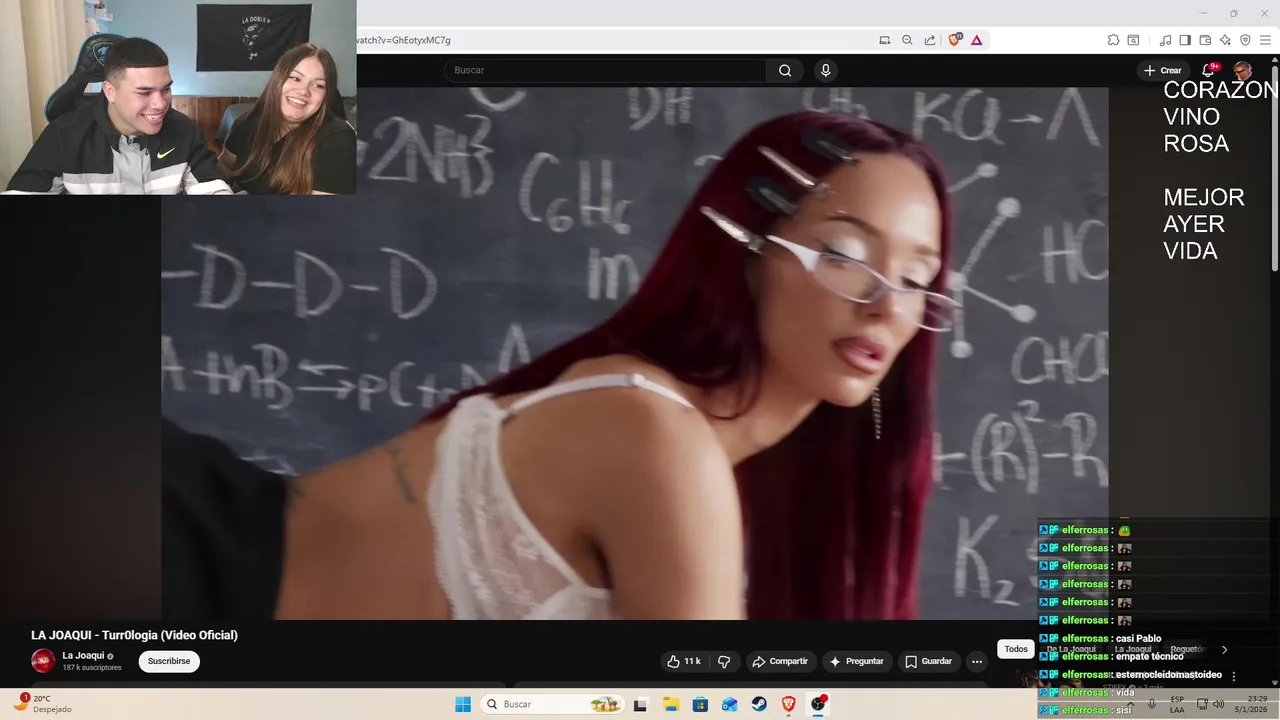Open the Brave Wallet icon
The width and height of the screenshot is (1280, 720).
point(1205,40)
